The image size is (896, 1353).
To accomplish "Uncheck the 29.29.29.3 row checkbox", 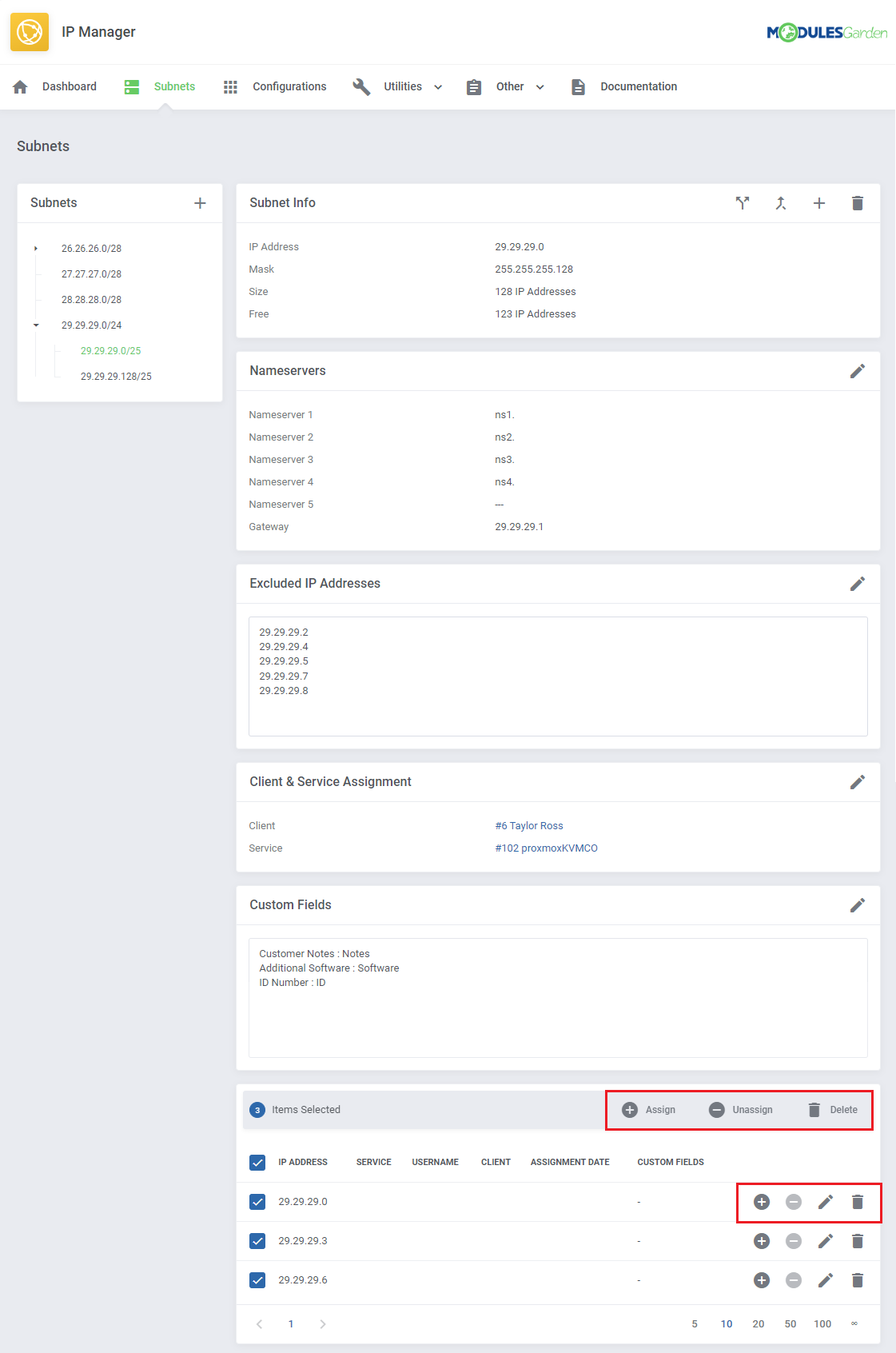I will coord(257,1241).
